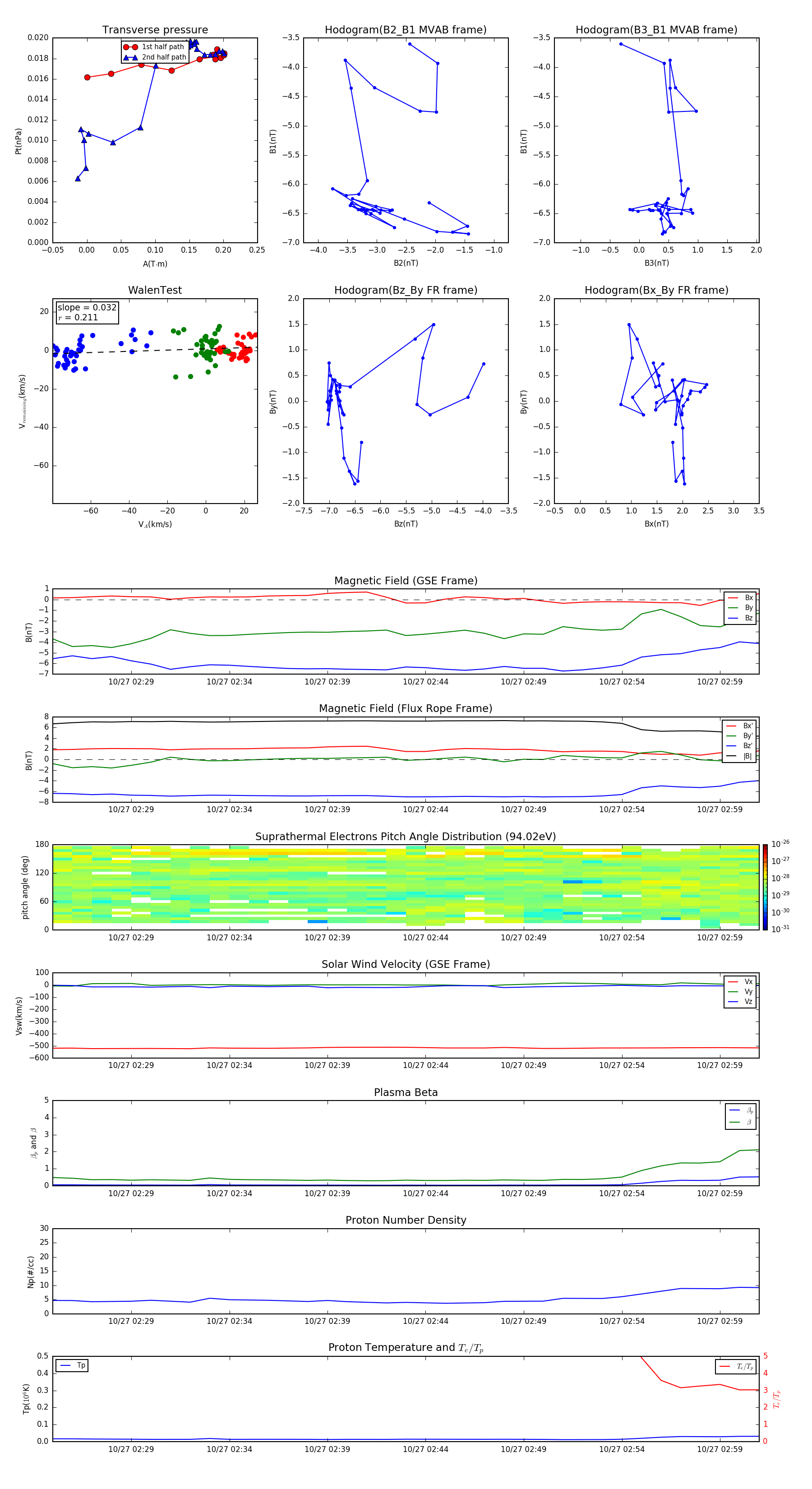Viewport: 812px width, 1489px height.
Task: Click the 'Vz' entry in velocity legend
Action: click(740, 1002)
